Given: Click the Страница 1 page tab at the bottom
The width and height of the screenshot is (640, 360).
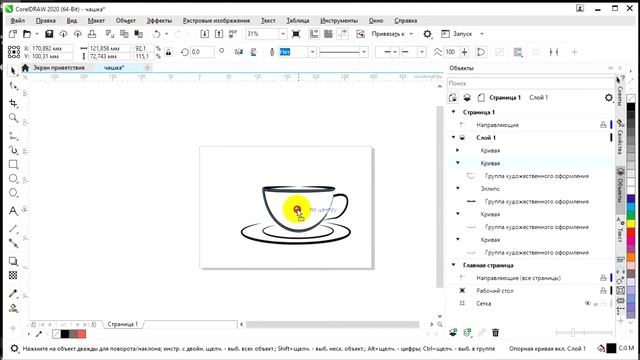Looking at the screenshot, I should 122,324.
